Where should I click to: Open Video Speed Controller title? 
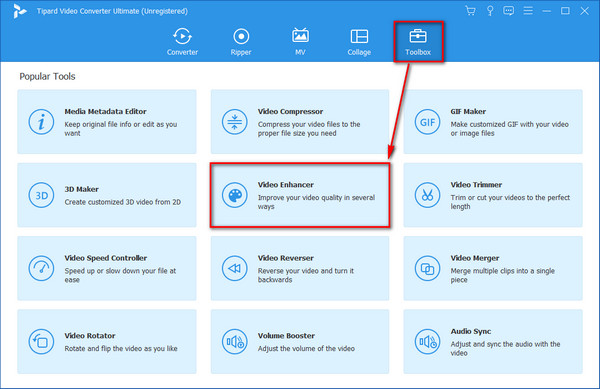tap(106, 258)
